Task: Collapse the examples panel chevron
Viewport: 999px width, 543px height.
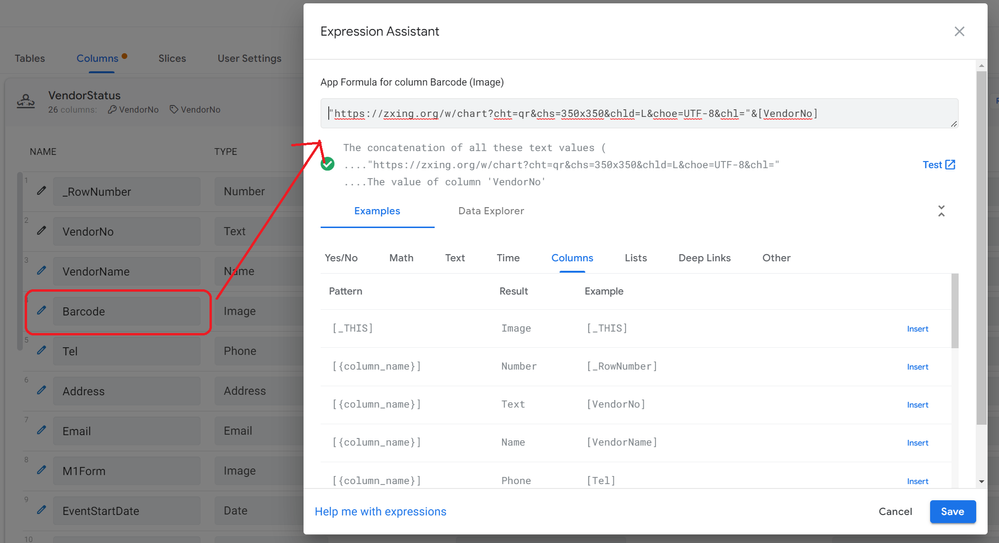Action: tap(941, 211)
